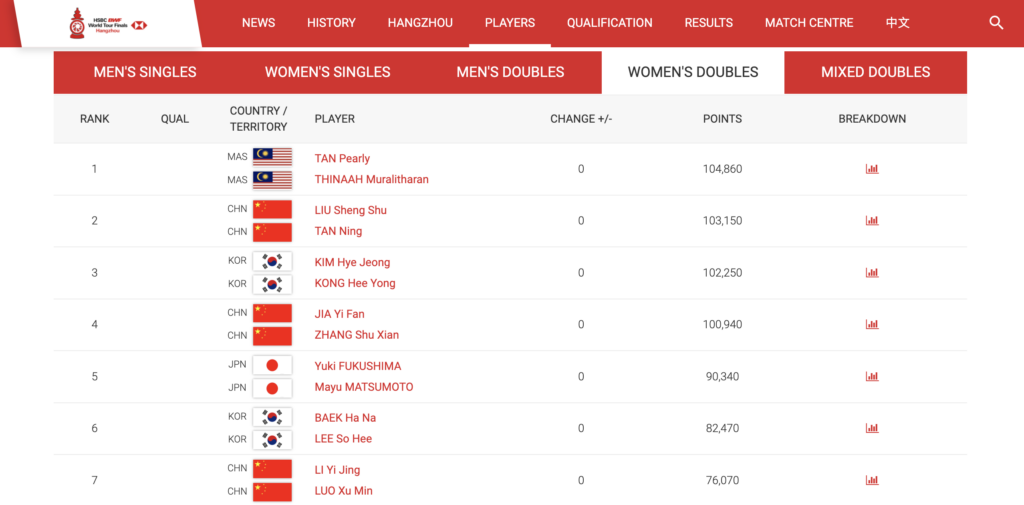
Task: Open THINAAH Muralitharan player profile
Action: (x=371, y=180)
